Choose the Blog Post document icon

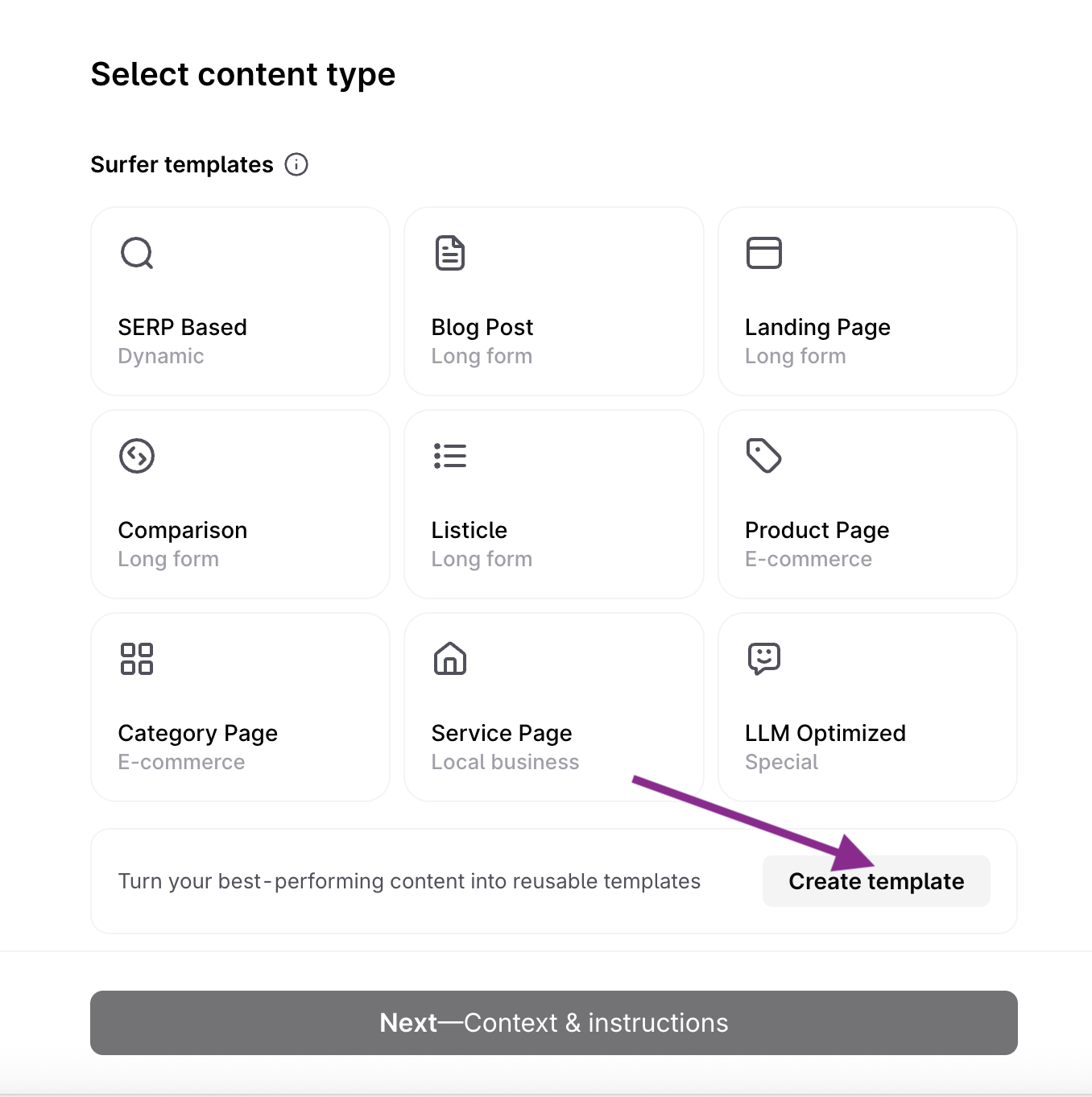(x=450, y=253)
